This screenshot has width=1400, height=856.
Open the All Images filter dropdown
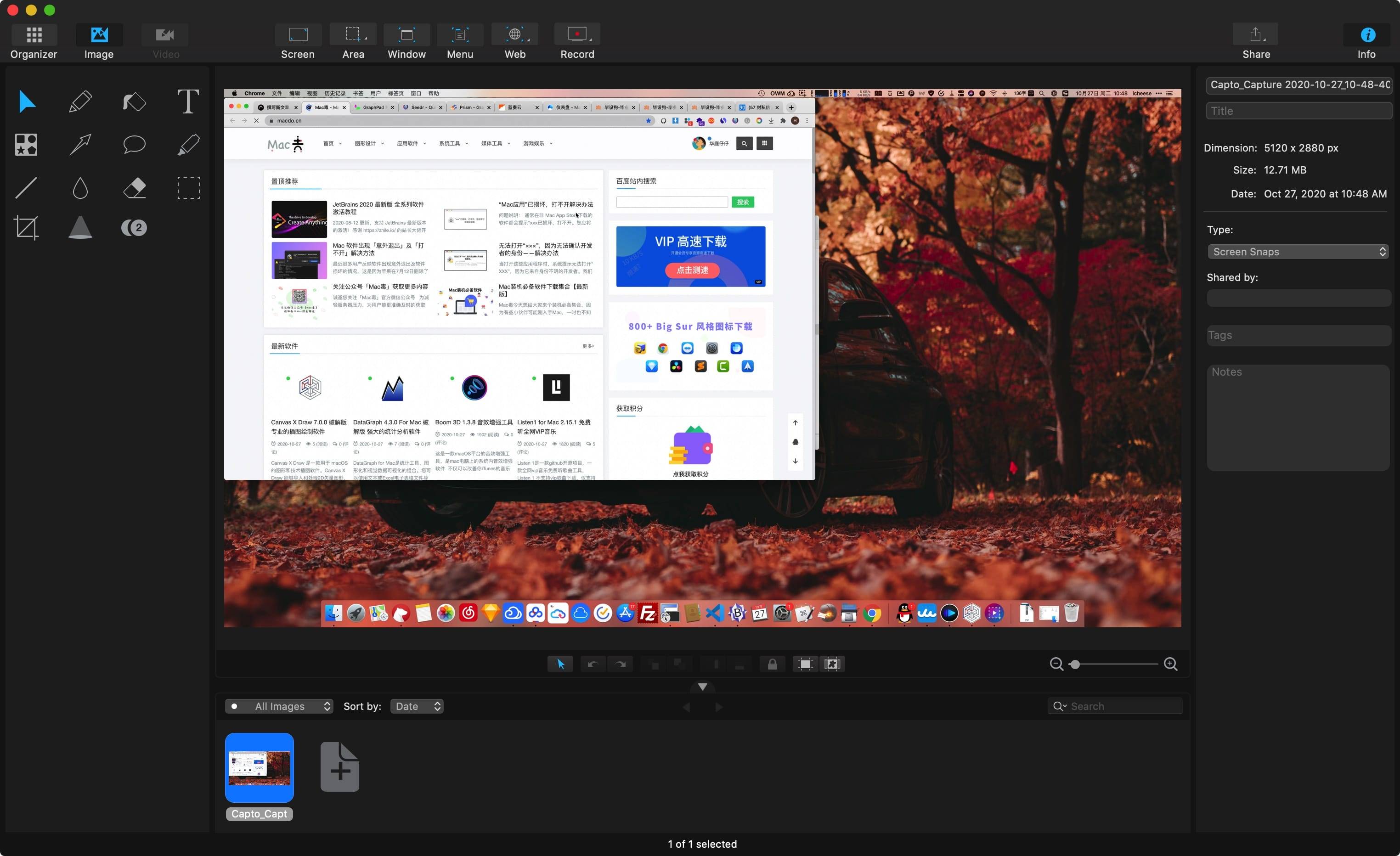click(x=280, y=706)
